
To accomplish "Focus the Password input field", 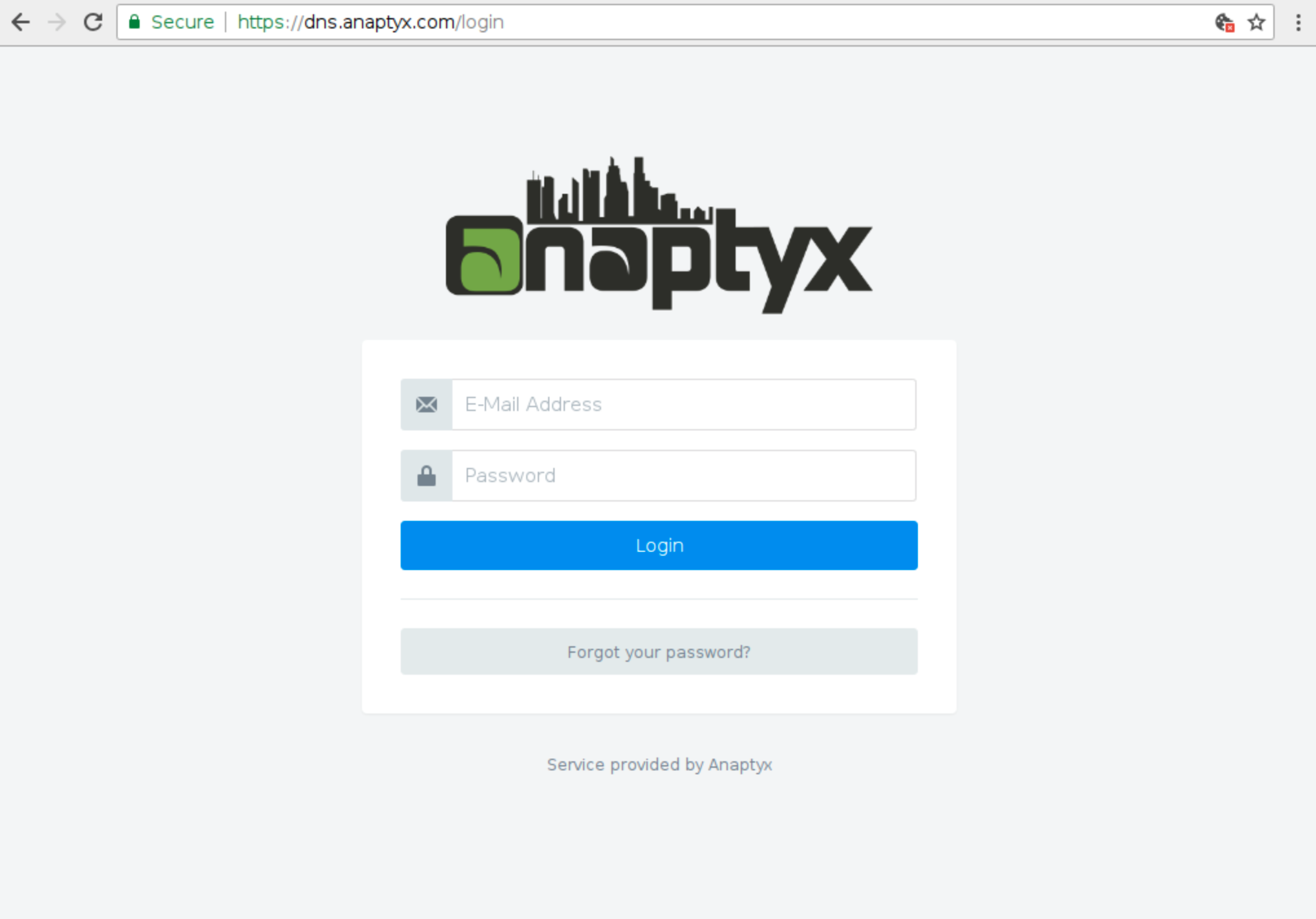I will (x=684, y=476).
